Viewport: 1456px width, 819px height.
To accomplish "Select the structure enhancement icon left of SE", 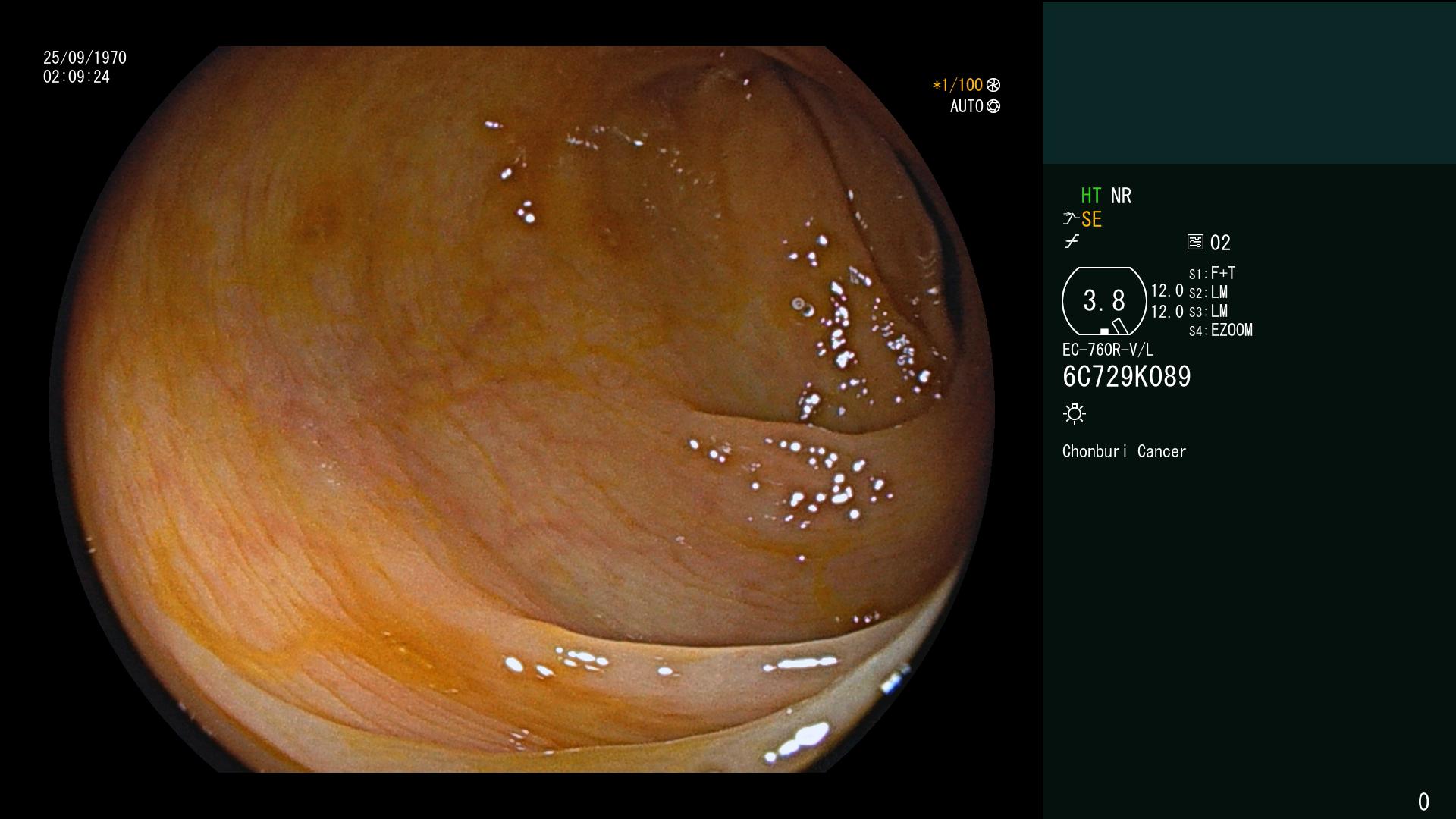I will coord(1071,219).
